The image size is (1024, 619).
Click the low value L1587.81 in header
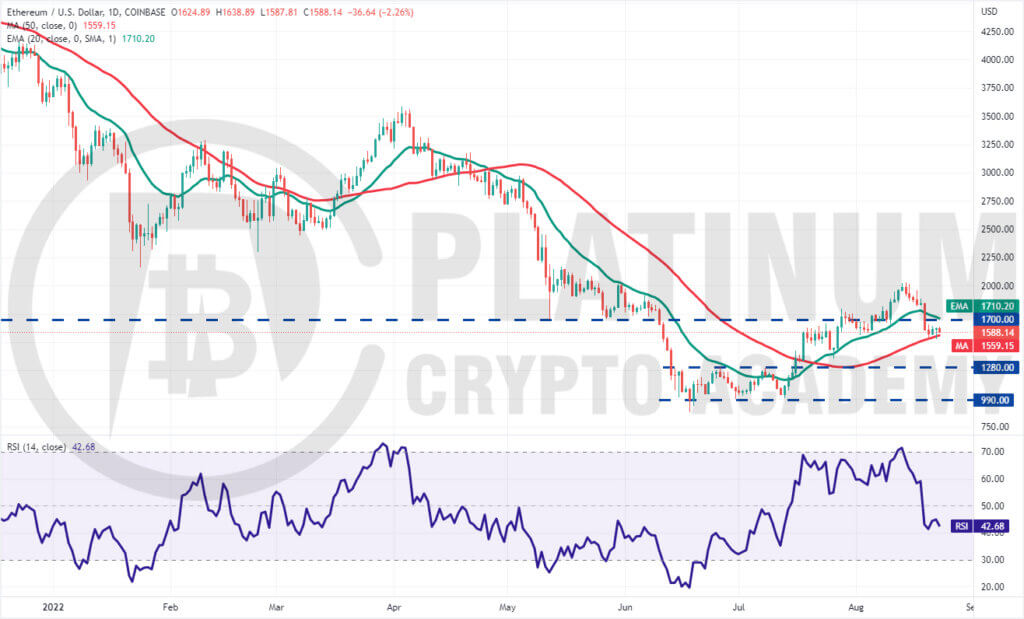point(279,12)
